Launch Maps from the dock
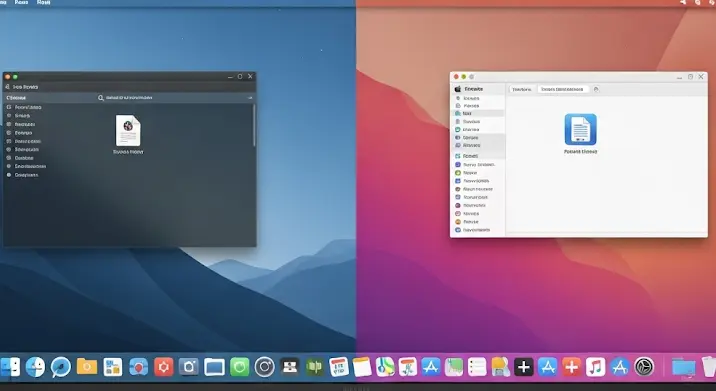Image resolution: width=716 pixels, height=391 pixels. 385,367
